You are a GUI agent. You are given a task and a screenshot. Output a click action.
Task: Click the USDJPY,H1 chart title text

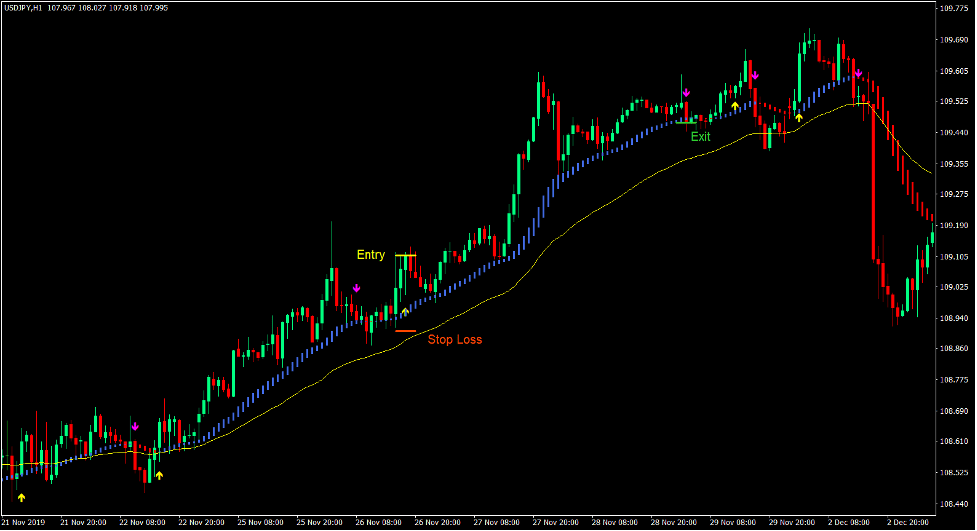23,8
